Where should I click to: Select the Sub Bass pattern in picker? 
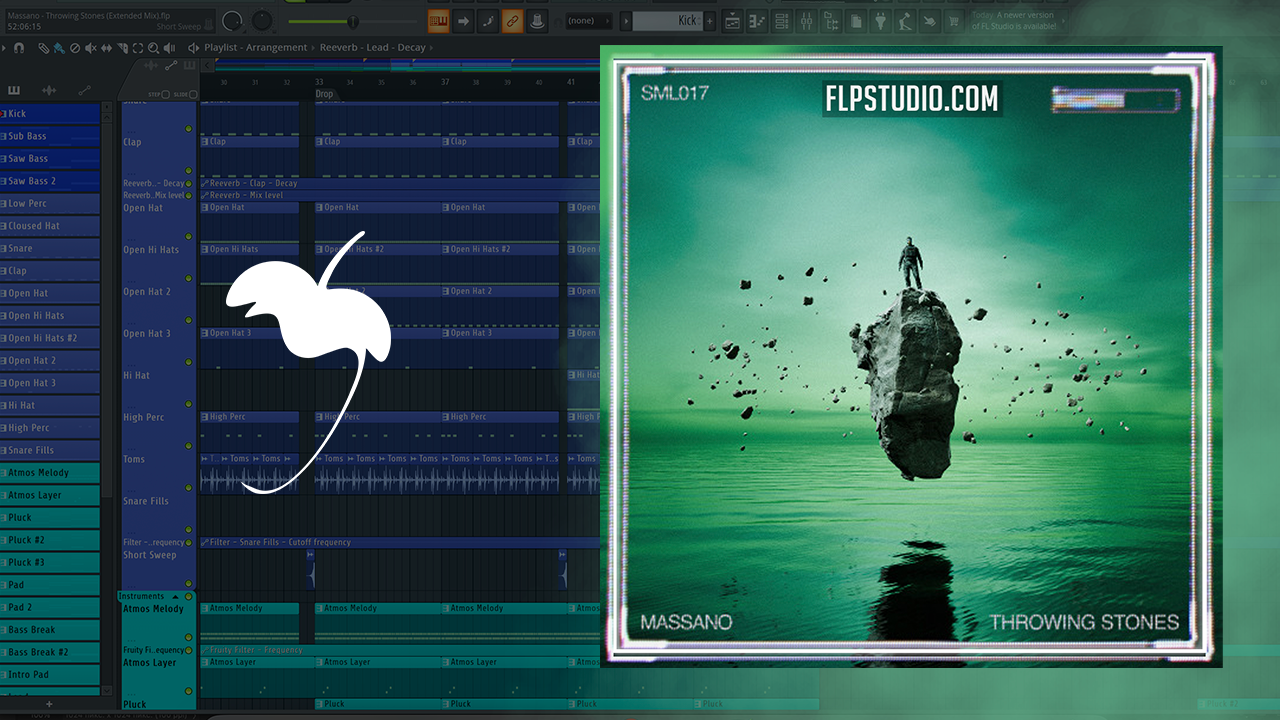click(x=50, y=136)
